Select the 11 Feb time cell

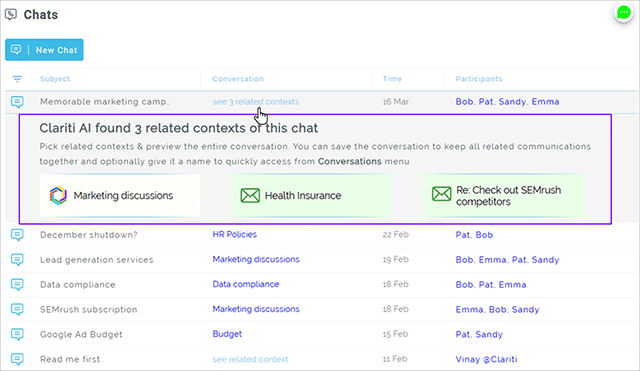395,359
